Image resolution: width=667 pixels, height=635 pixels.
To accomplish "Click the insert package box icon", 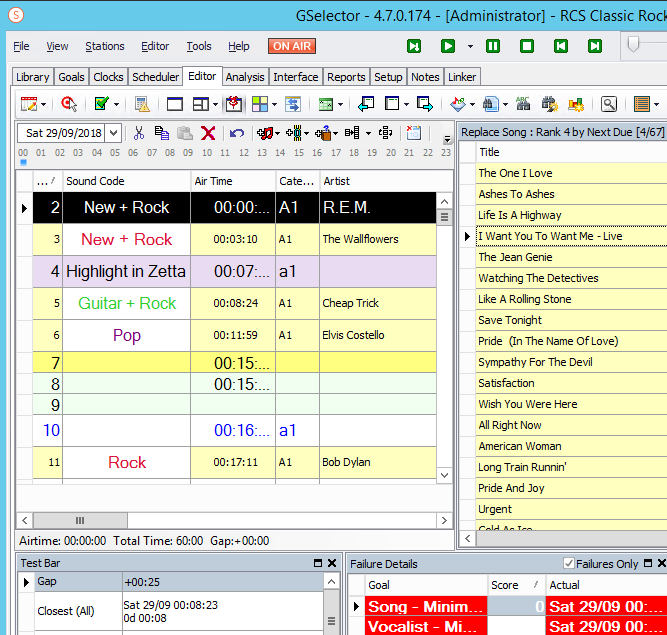I will pyautogui.click(x=323, y=133).
